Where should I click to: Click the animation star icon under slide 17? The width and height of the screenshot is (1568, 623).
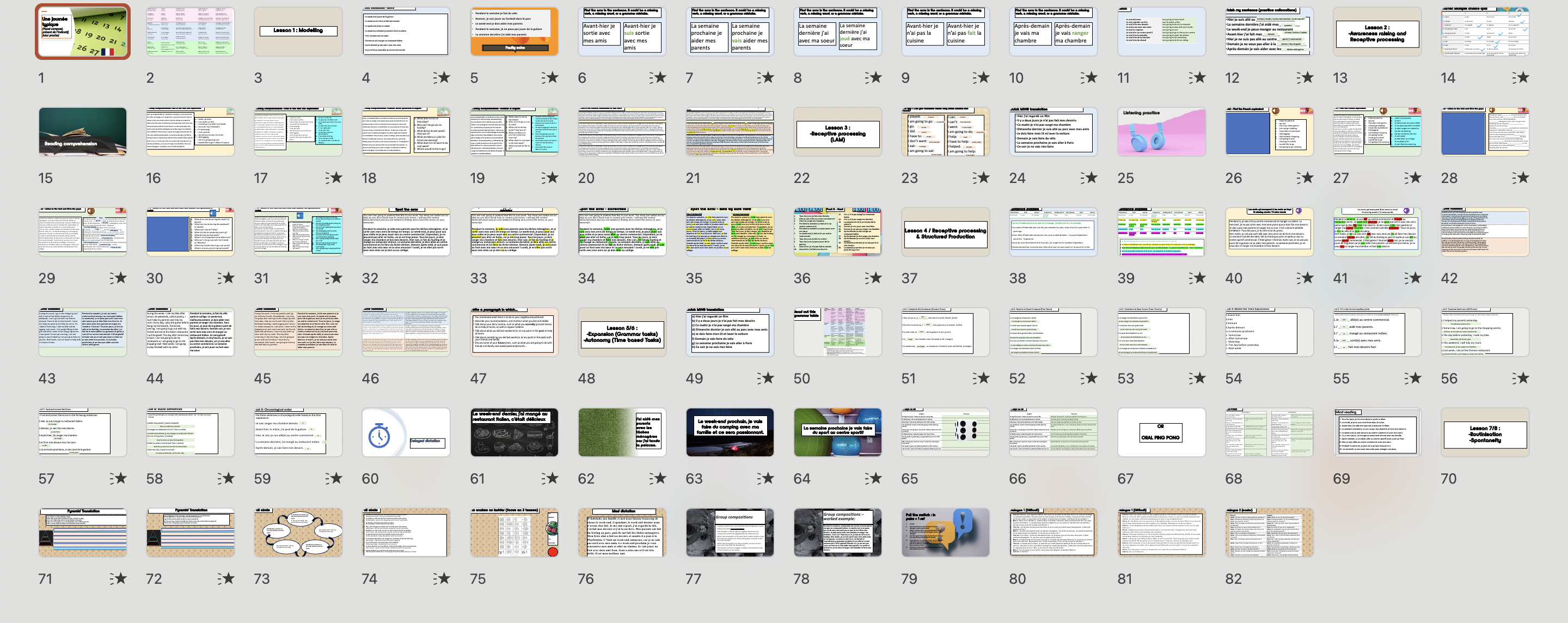334,177
